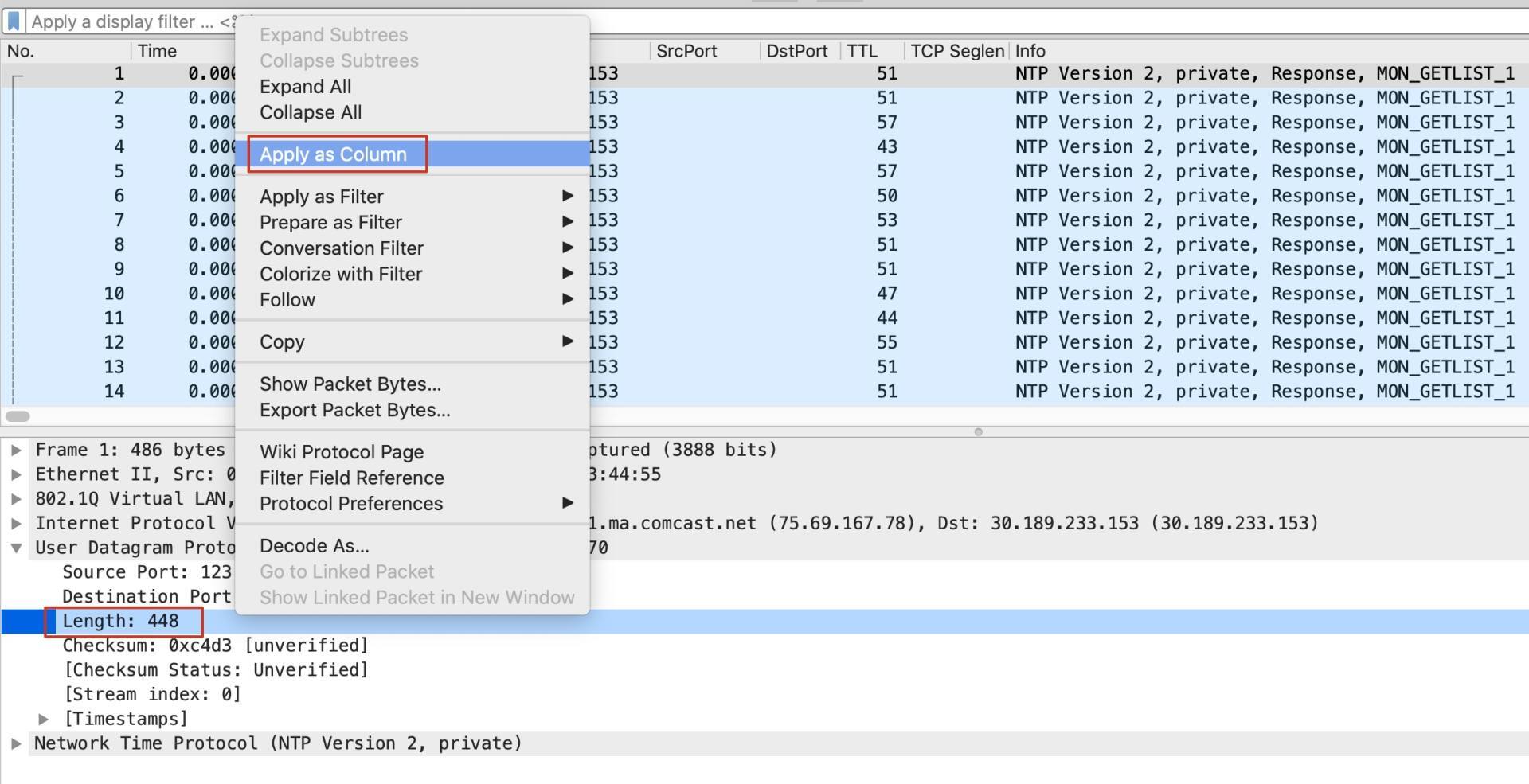The image size is (1529, 784).
Task: Expand the Timestamps subtree
Action: (x=43, y=719)
